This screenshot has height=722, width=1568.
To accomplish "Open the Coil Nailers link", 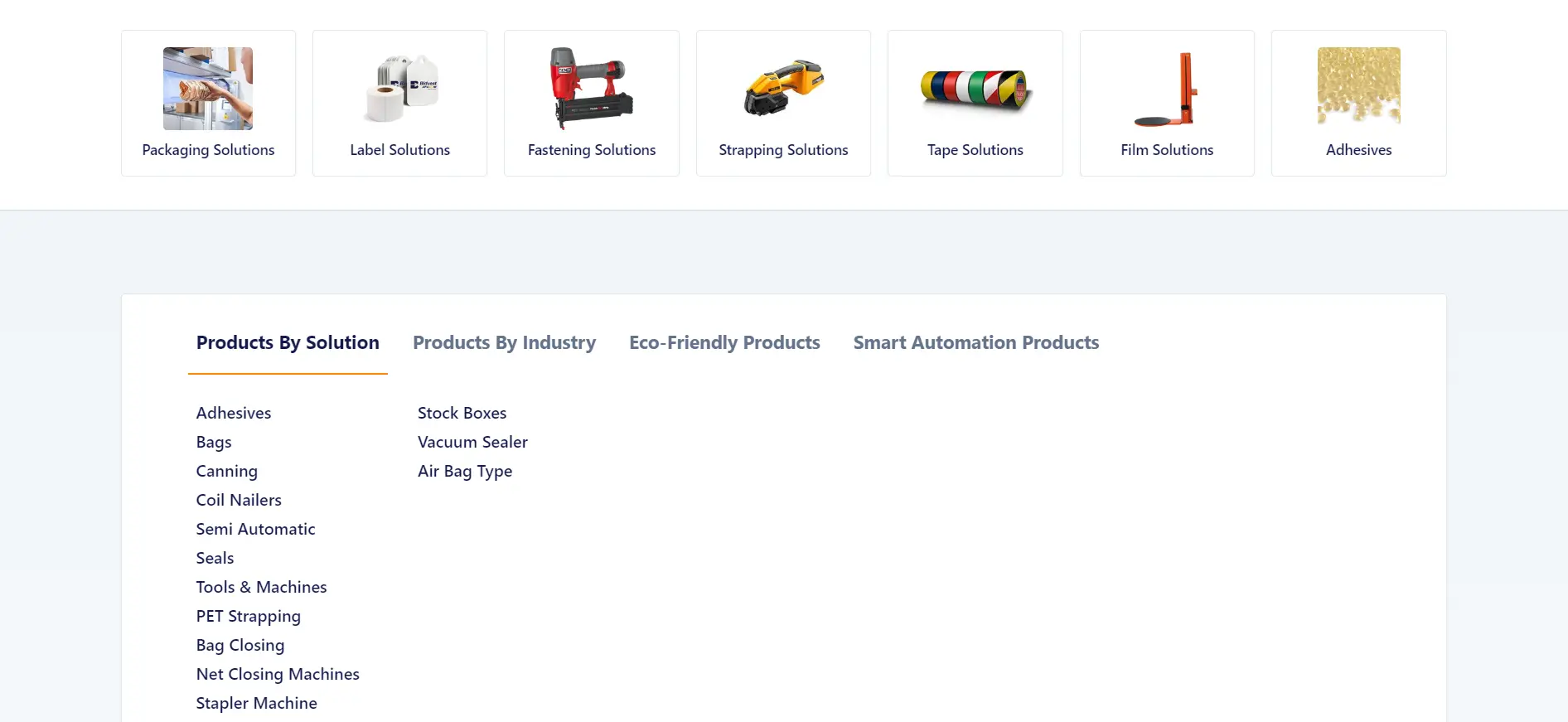I will click(x=239, y=501).
